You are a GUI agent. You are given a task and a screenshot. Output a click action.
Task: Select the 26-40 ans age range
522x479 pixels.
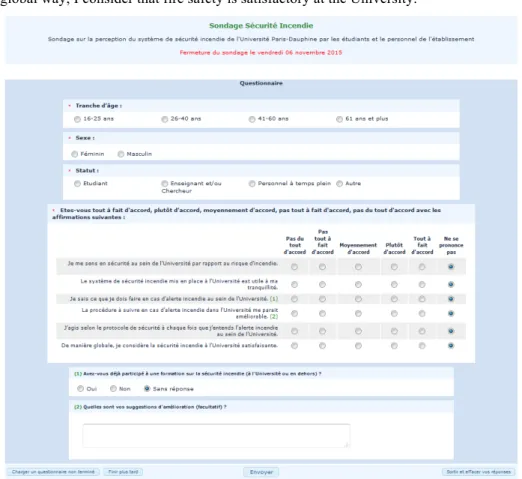165,119
